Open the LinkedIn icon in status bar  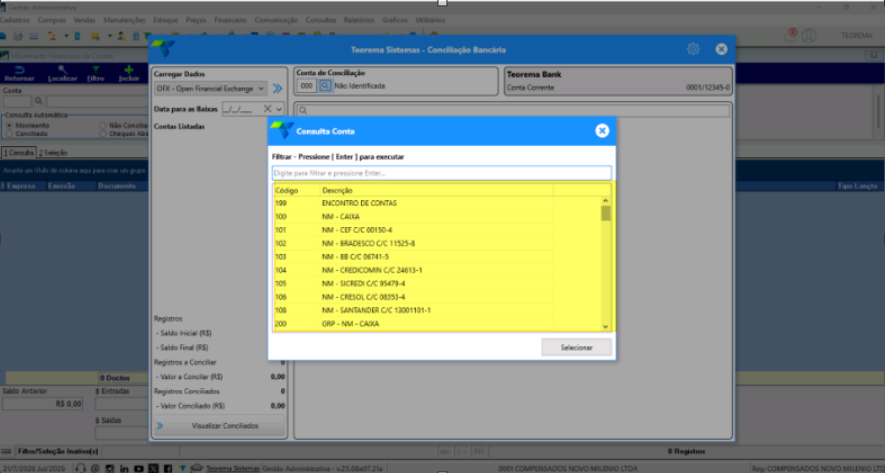tap(124, 468)
